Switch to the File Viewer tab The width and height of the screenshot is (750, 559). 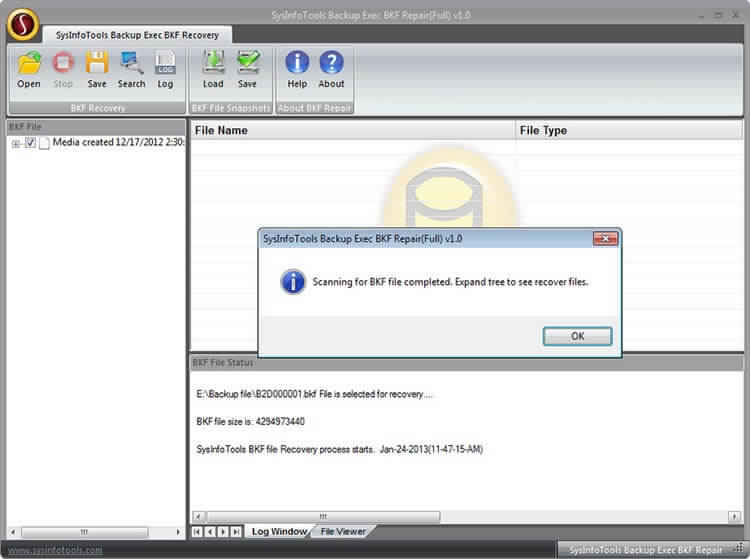(342, 531)
